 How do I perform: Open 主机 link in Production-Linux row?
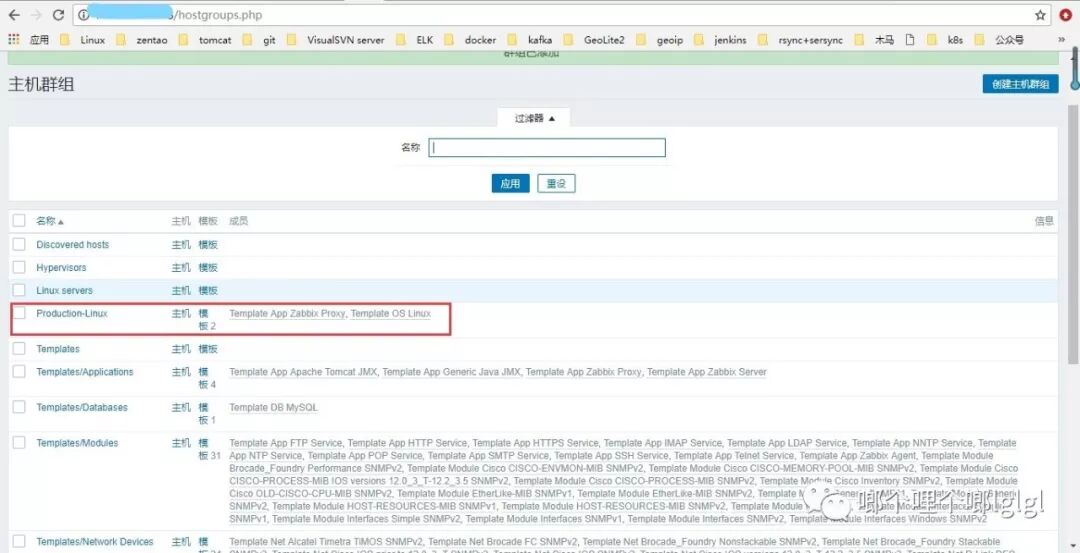pos(181,313)
